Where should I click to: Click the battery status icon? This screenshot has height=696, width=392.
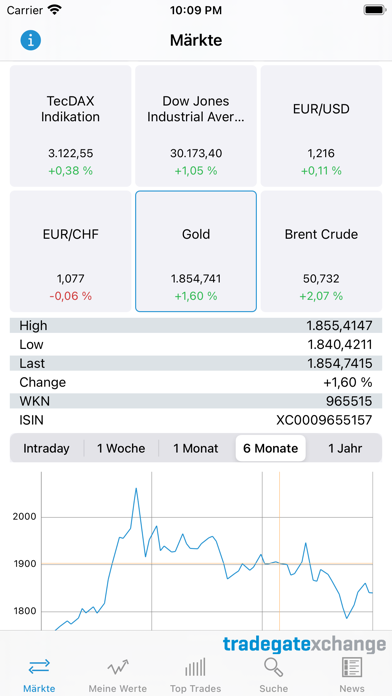click(375, 10)
